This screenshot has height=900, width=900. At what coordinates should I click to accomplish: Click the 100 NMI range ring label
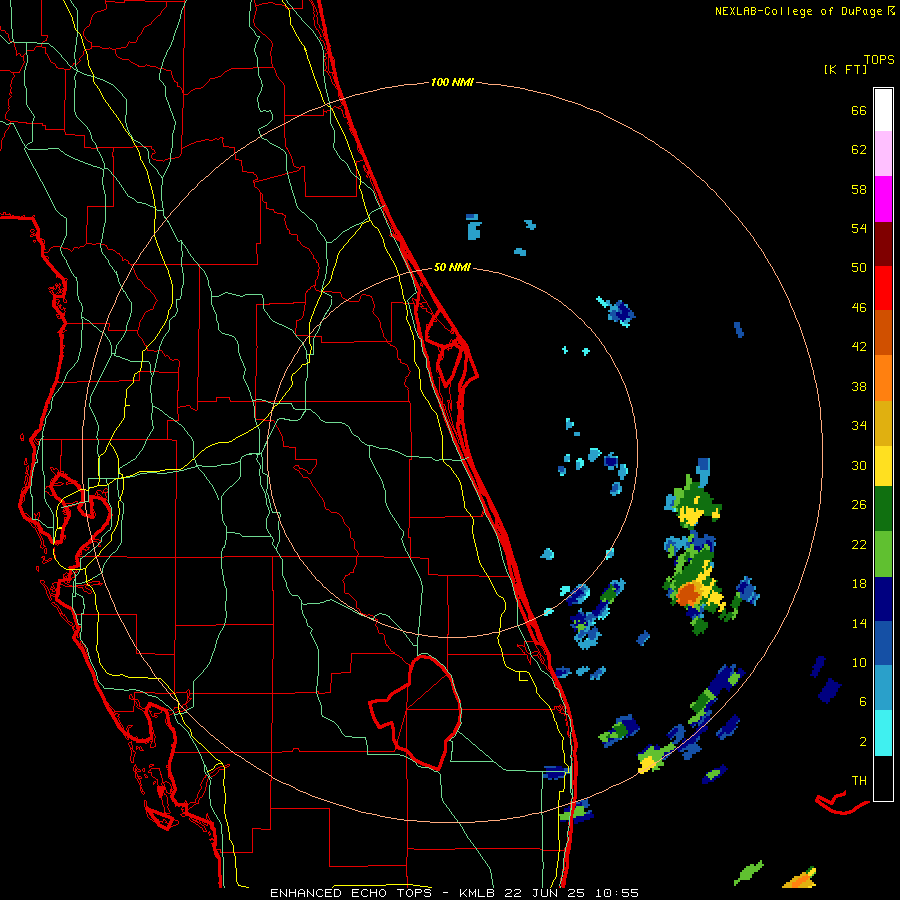pos(452,83)
